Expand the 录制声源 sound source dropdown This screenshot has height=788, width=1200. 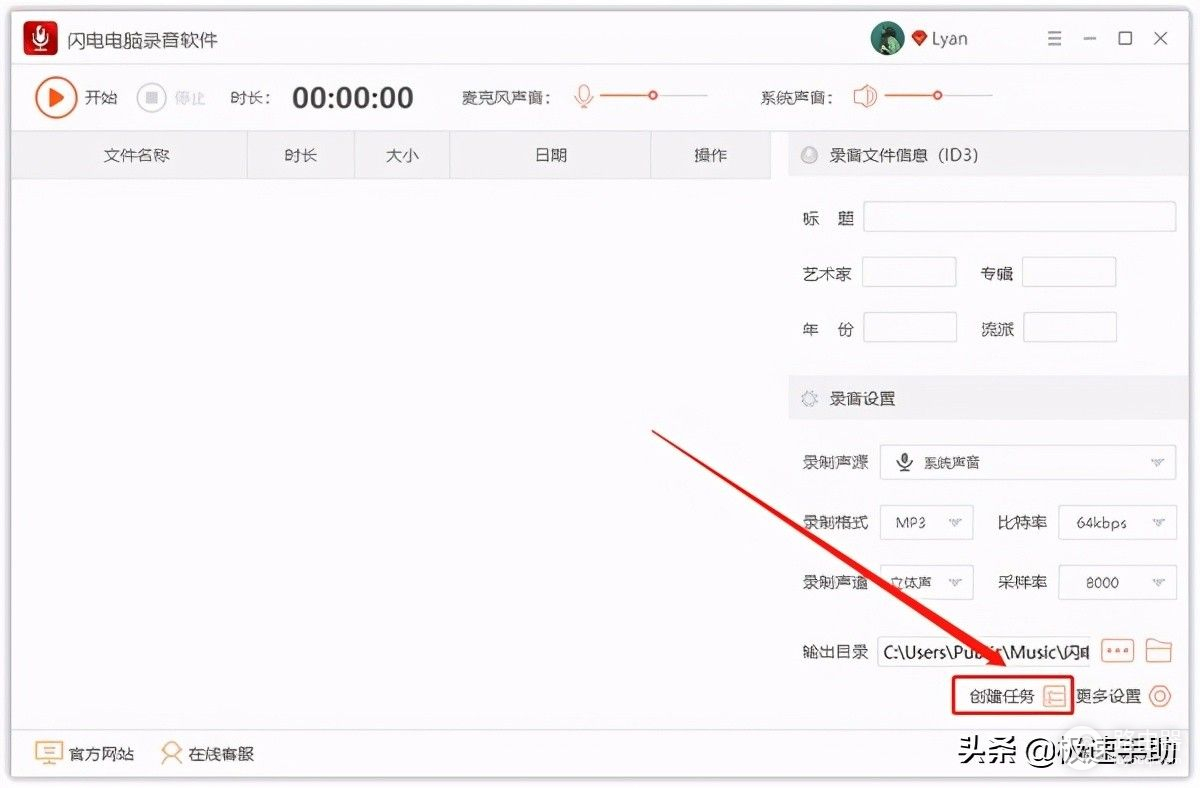pos(1027,462)
